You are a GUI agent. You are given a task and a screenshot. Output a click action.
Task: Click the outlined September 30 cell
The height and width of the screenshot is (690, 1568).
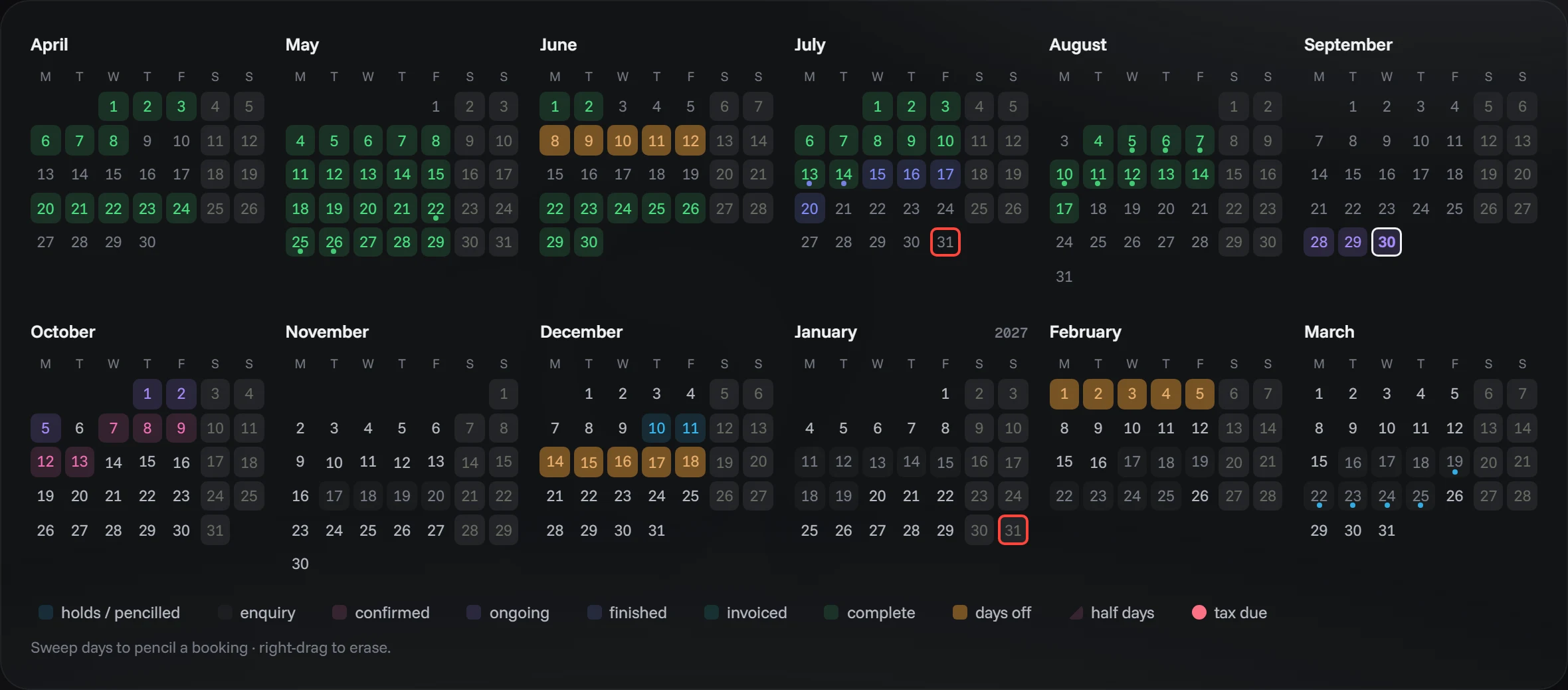pos(1387,242)
